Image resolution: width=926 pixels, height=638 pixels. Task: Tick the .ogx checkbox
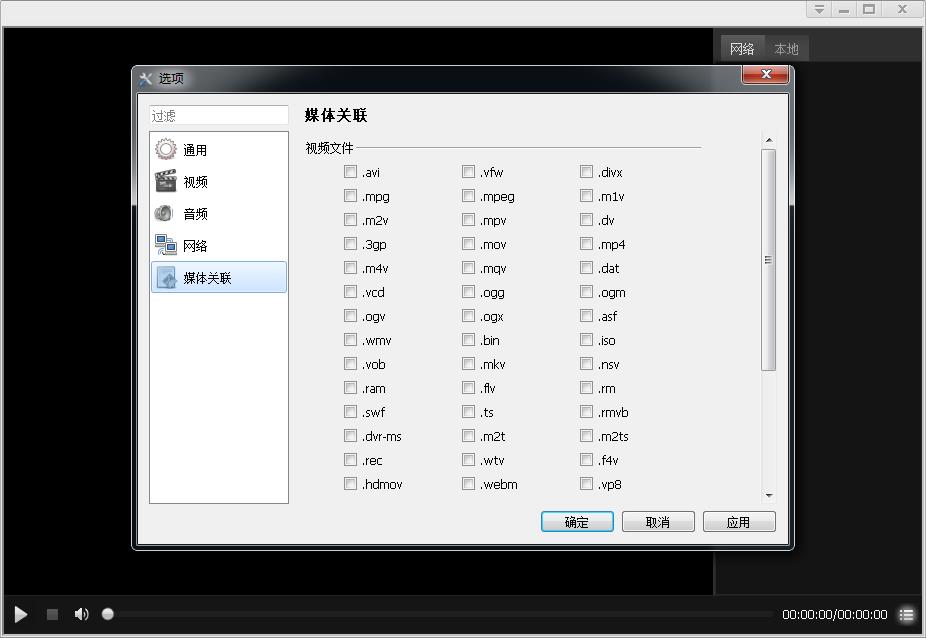(468, 315)
